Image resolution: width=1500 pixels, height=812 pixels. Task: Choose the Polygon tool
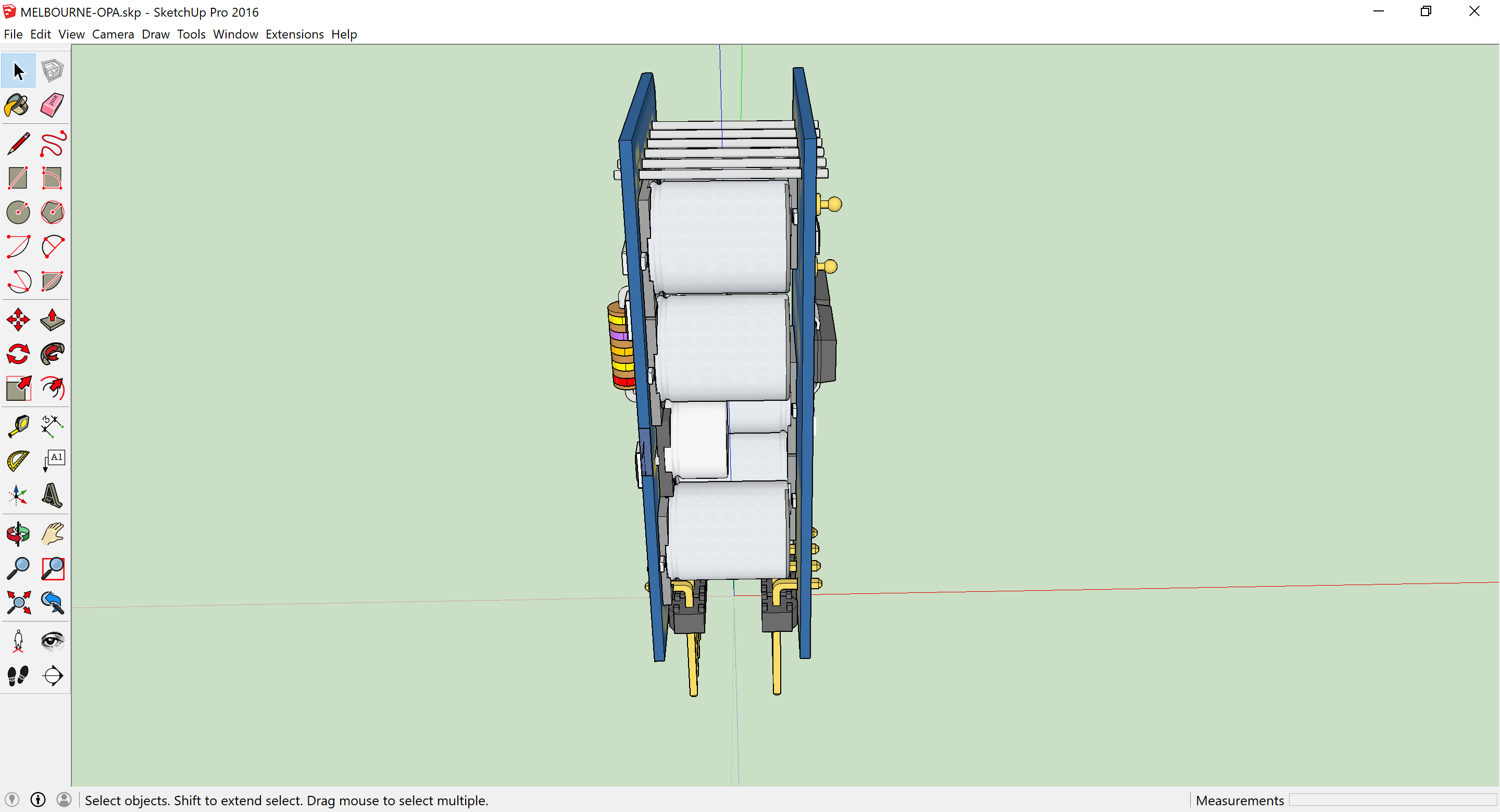53,212
